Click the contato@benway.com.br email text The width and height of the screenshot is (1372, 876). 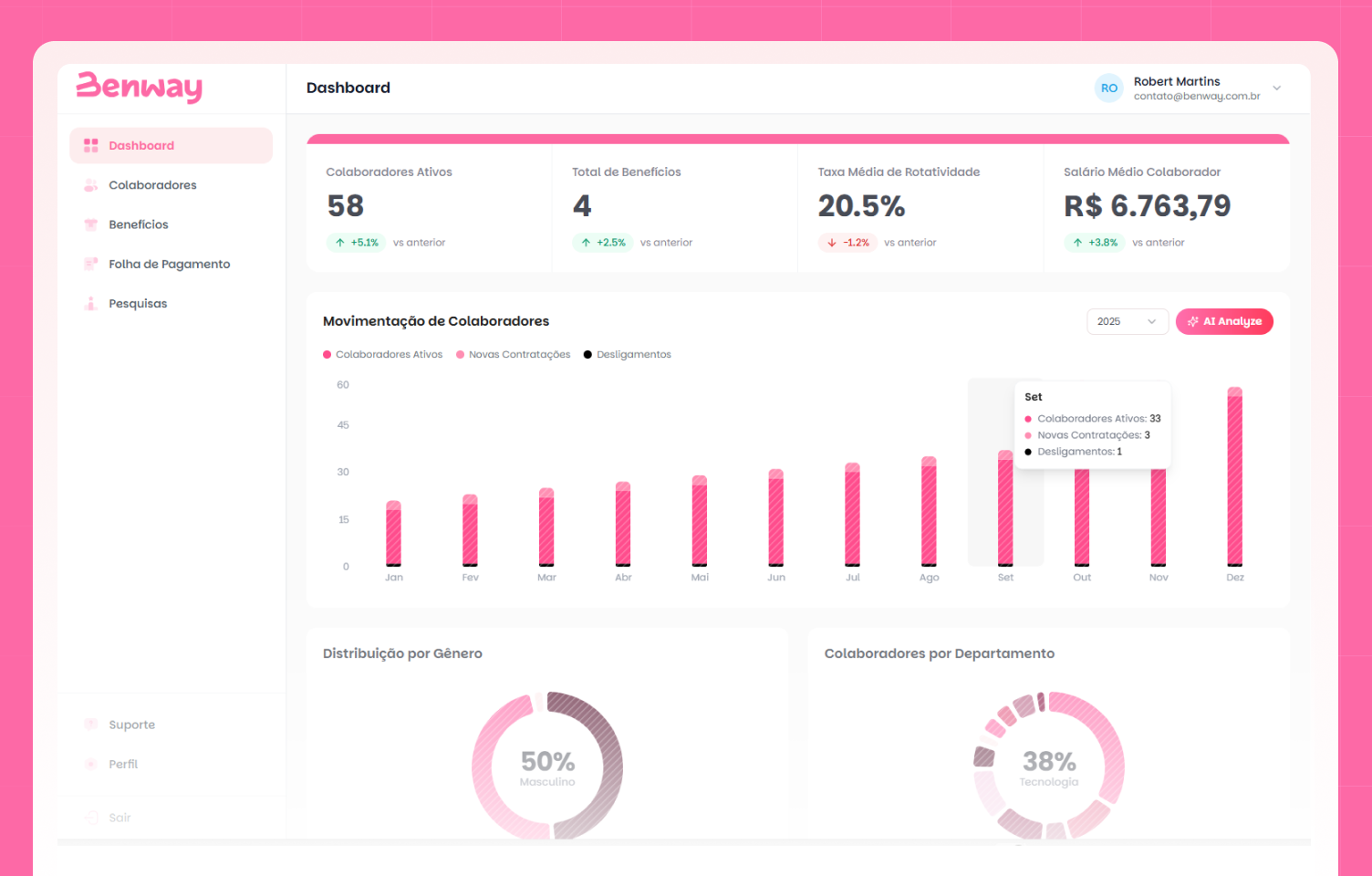point(1196,97)
